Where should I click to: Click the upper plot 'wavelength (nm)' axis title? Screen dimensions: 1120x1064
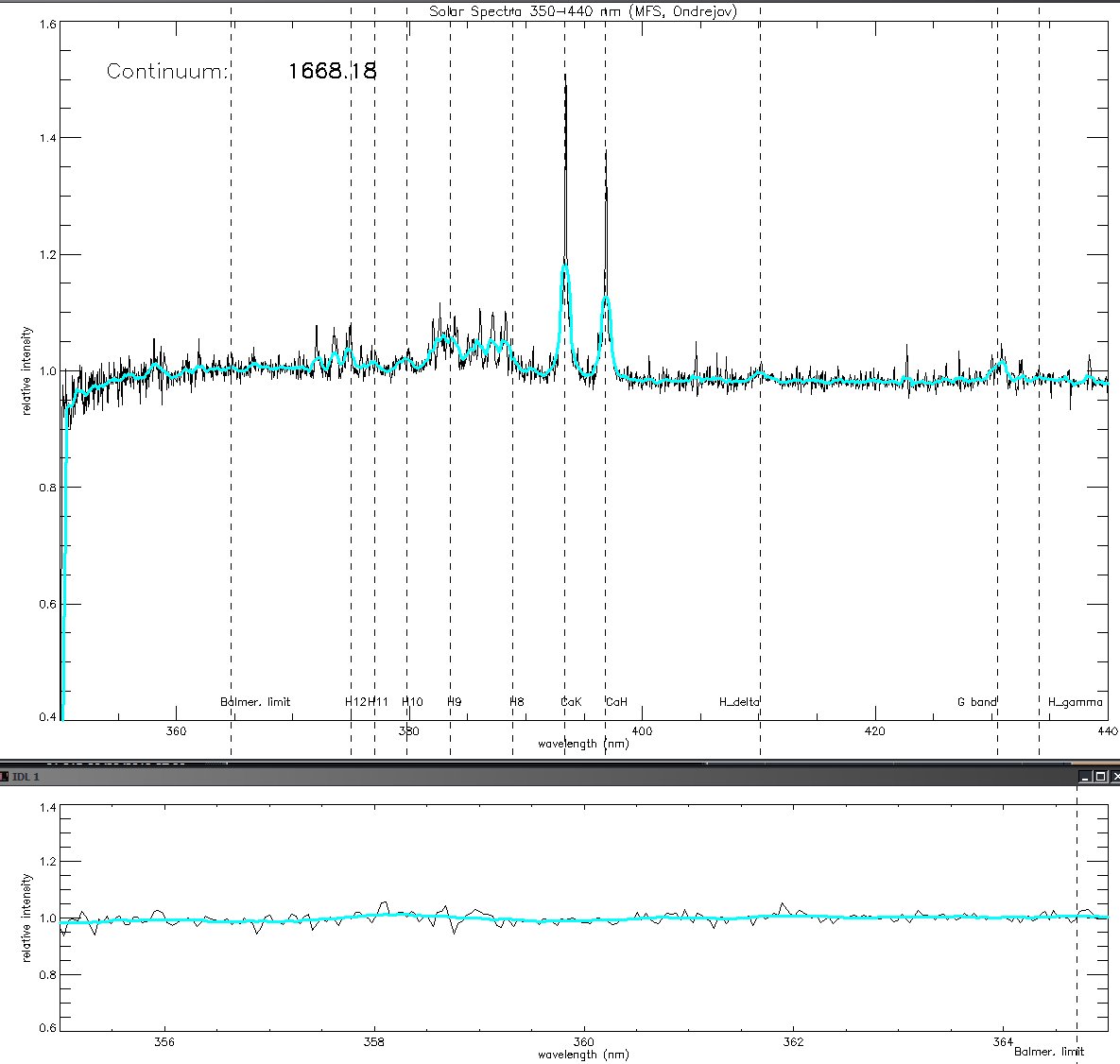[x=583, y=744]
